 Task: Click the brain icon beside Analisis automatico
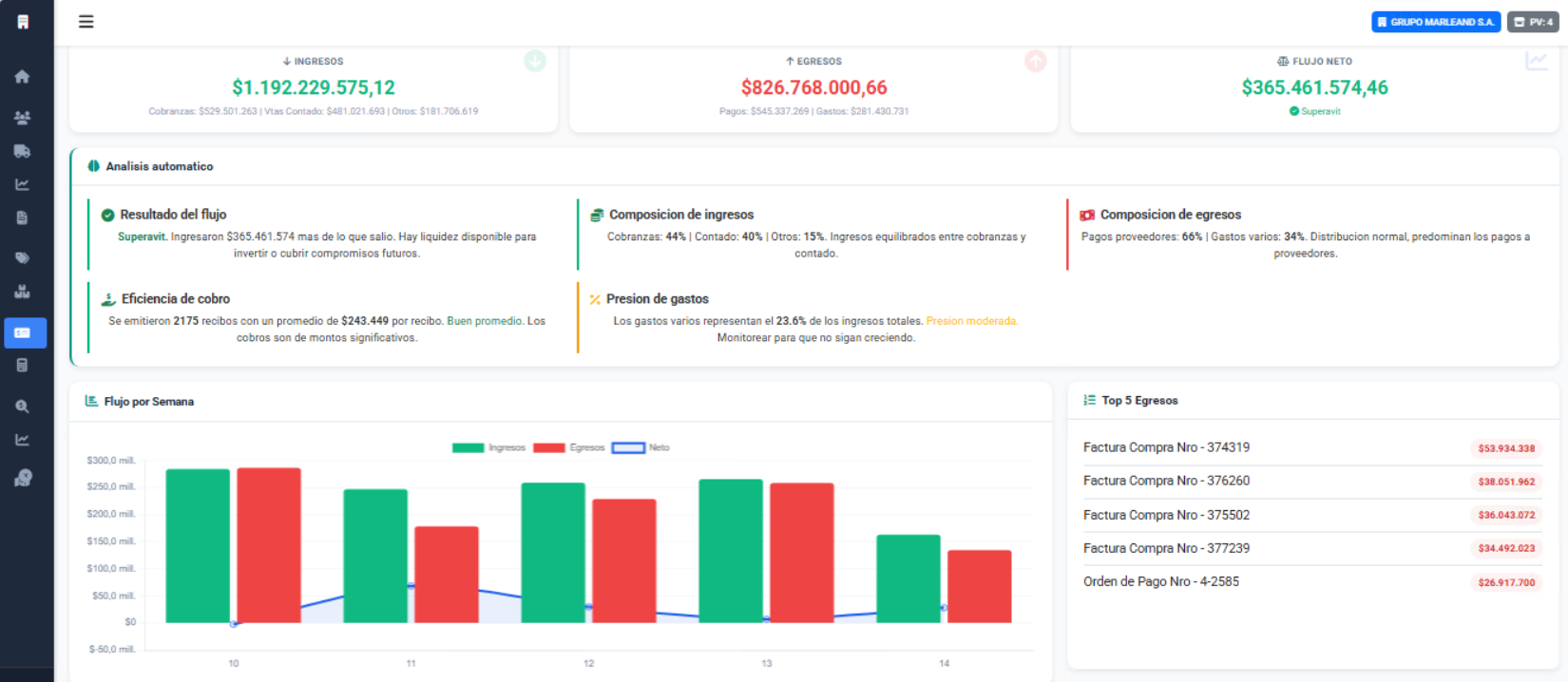(x=93, y=166)
